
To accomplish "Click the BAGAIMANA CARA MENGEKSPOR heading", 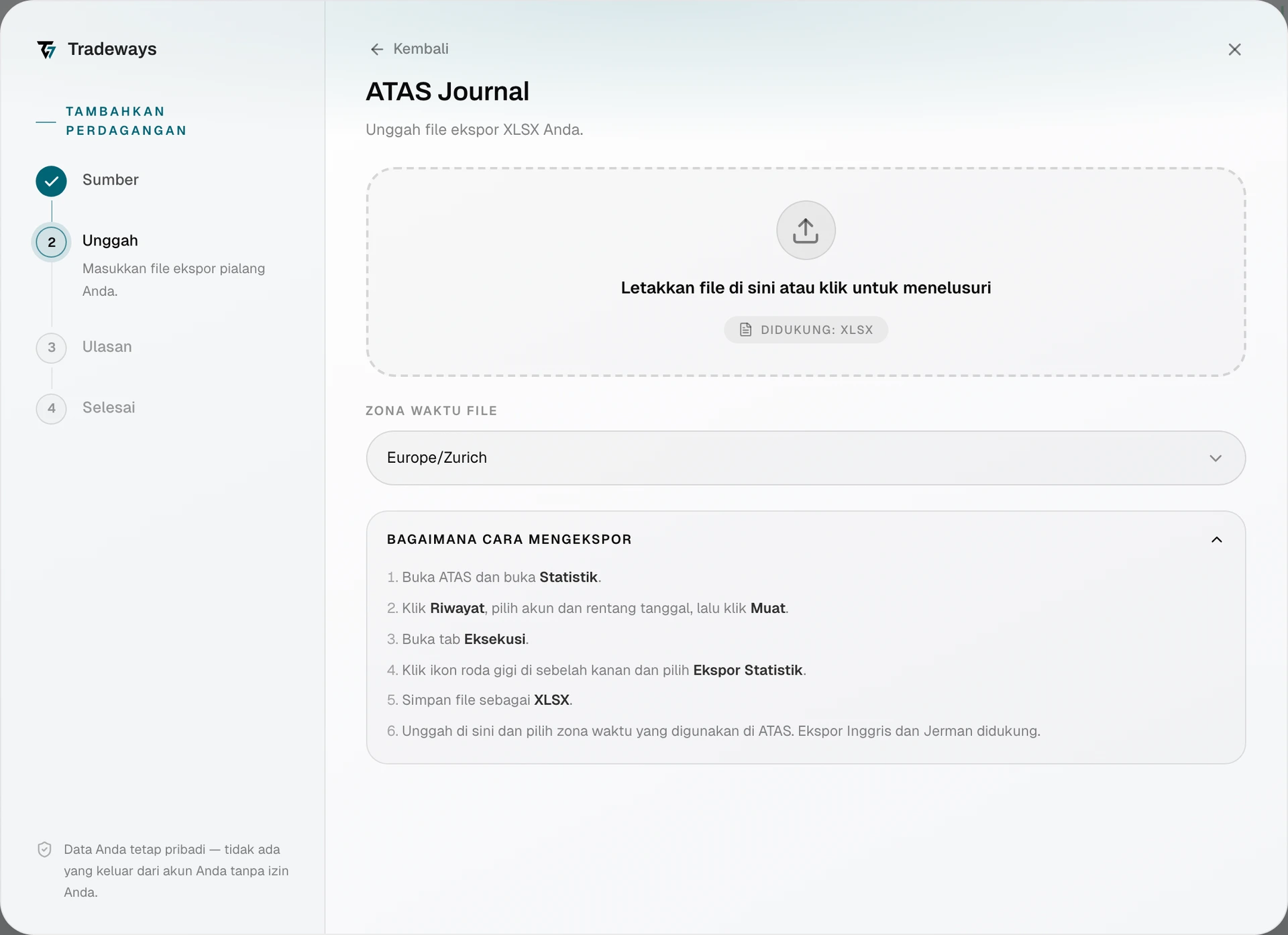I will (x=509, y=539).
